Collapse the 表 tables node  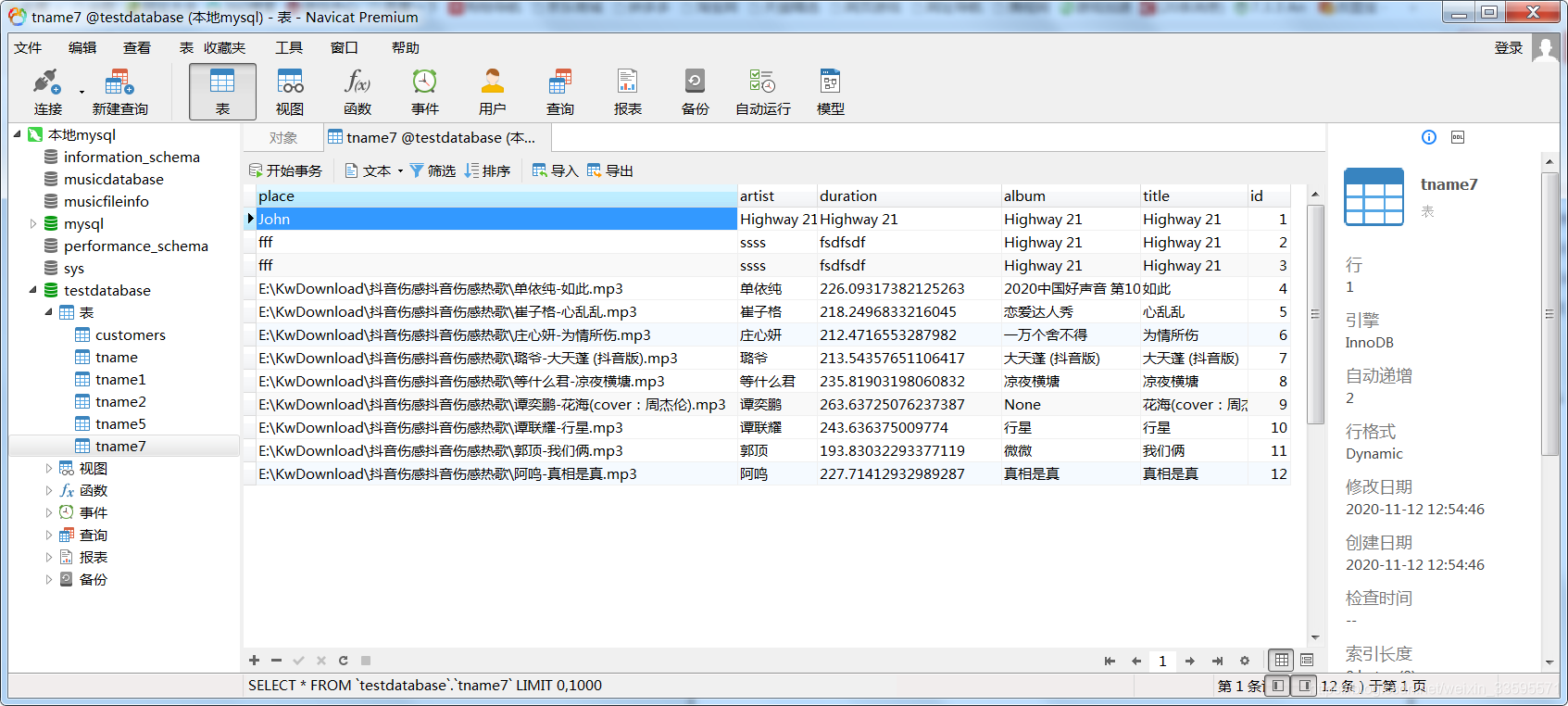pos(49,312)
